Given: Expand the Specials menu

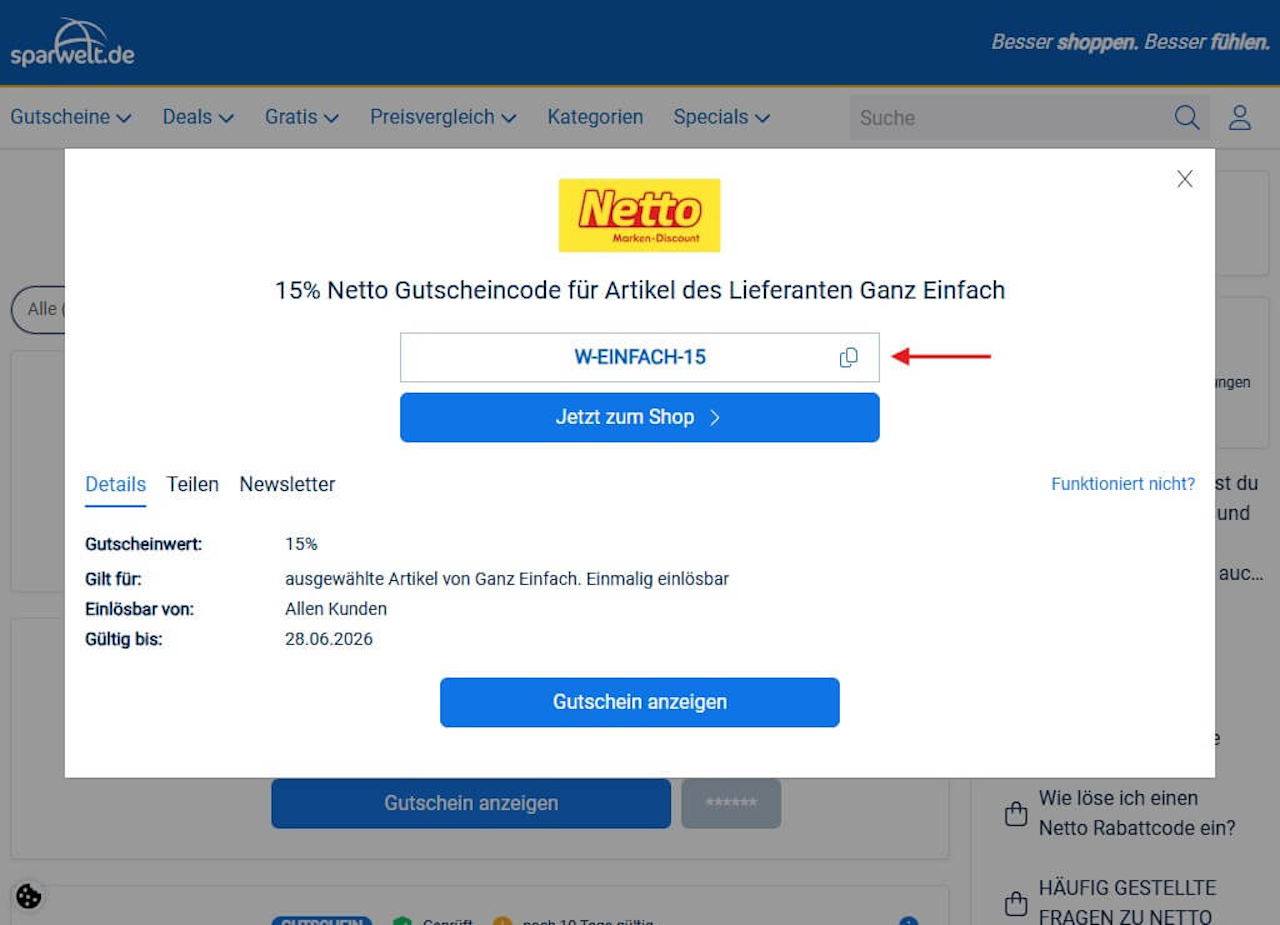Looking at the screenshot, I should 721,117.
